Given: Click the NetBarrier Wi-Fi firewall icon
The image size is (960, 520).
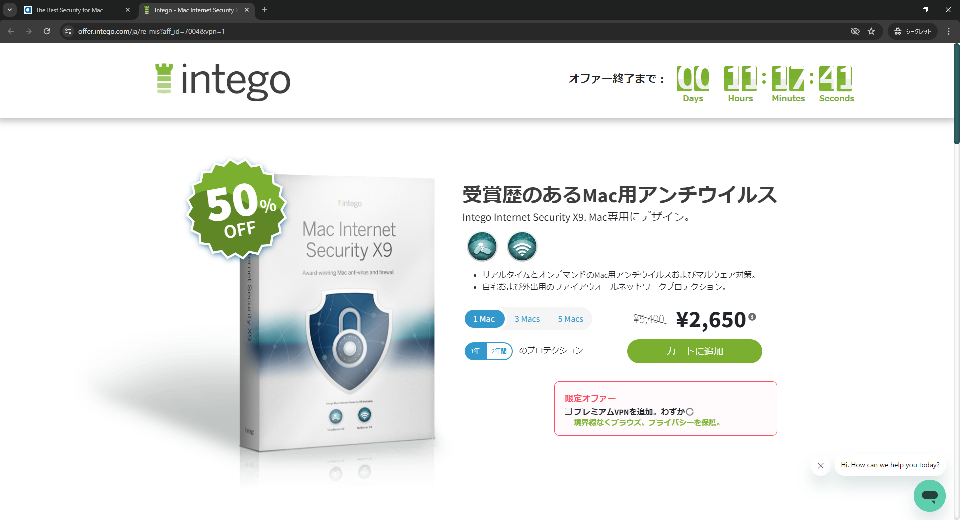Looking at the screenshot, I should pos(522,247).
